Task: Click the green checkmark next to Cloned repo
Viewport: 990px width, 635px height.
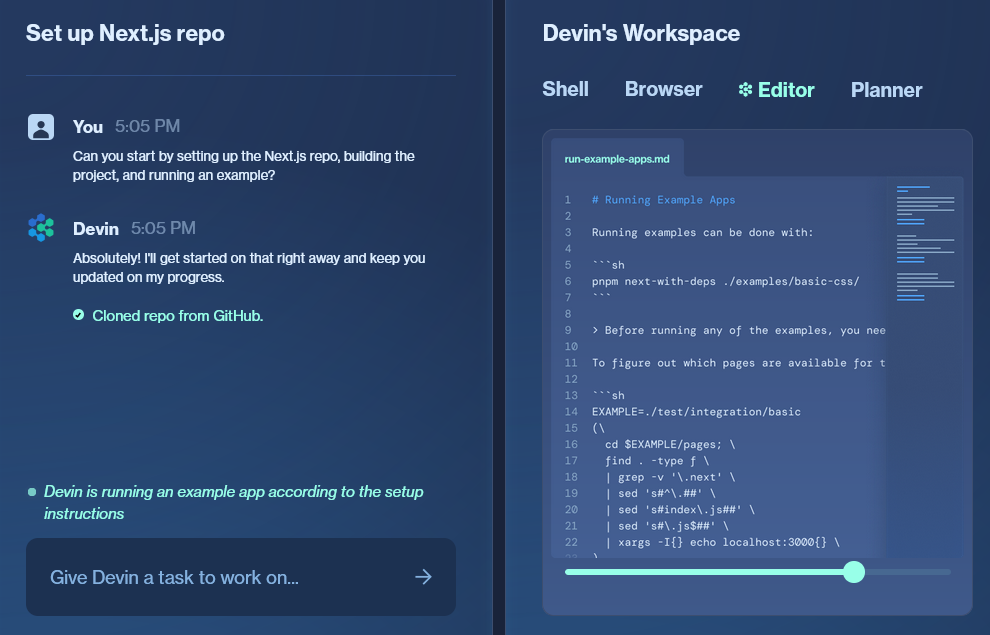Action: click(78, 315)
